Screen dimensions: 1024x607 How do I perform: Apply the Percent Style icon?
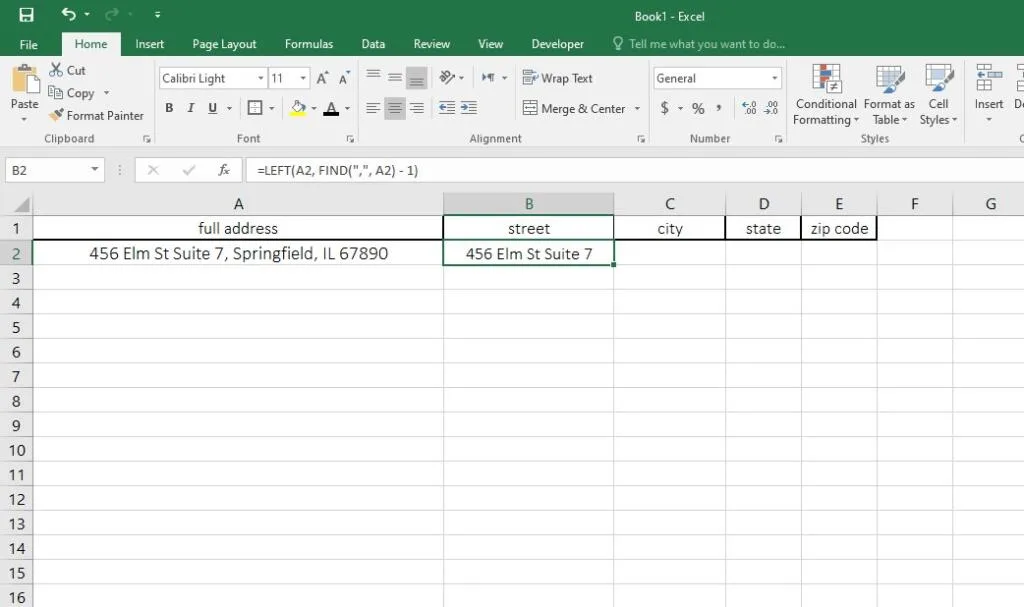698,108
